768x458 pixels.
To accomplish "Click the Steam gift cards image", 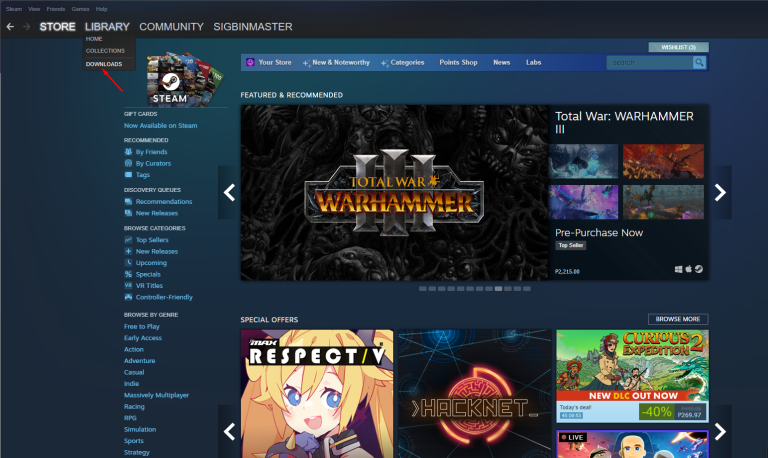I will (183, 78).
